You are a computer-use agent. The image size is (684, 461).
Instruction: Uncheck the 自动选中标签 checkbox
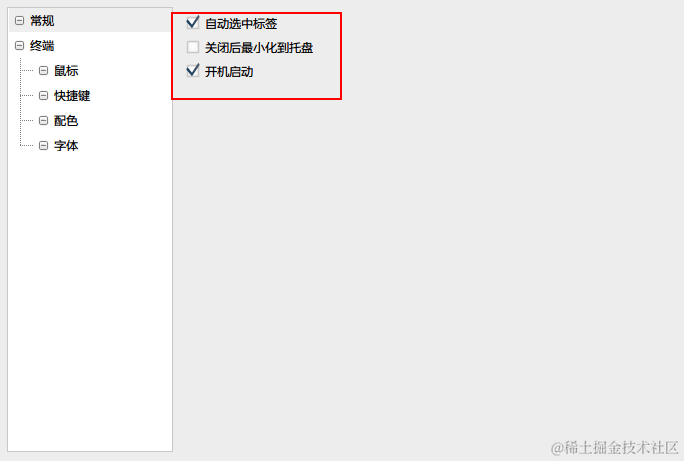[x=193, y=23]
